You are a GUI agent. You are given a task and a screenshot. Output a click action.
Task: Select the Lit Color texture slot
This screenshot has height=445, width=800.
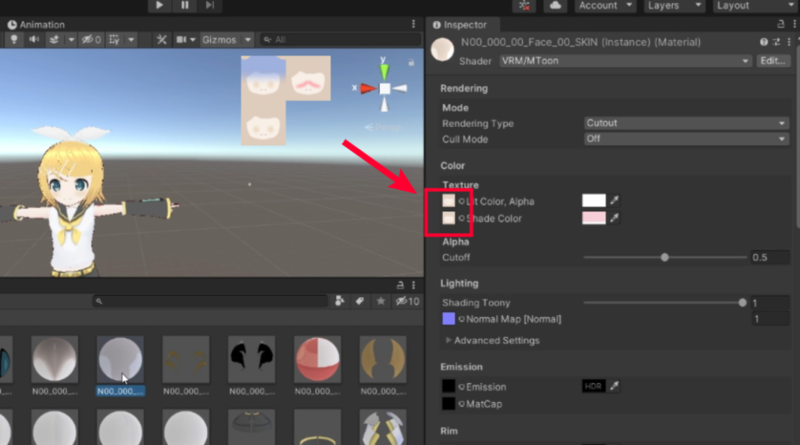[448, 201]
